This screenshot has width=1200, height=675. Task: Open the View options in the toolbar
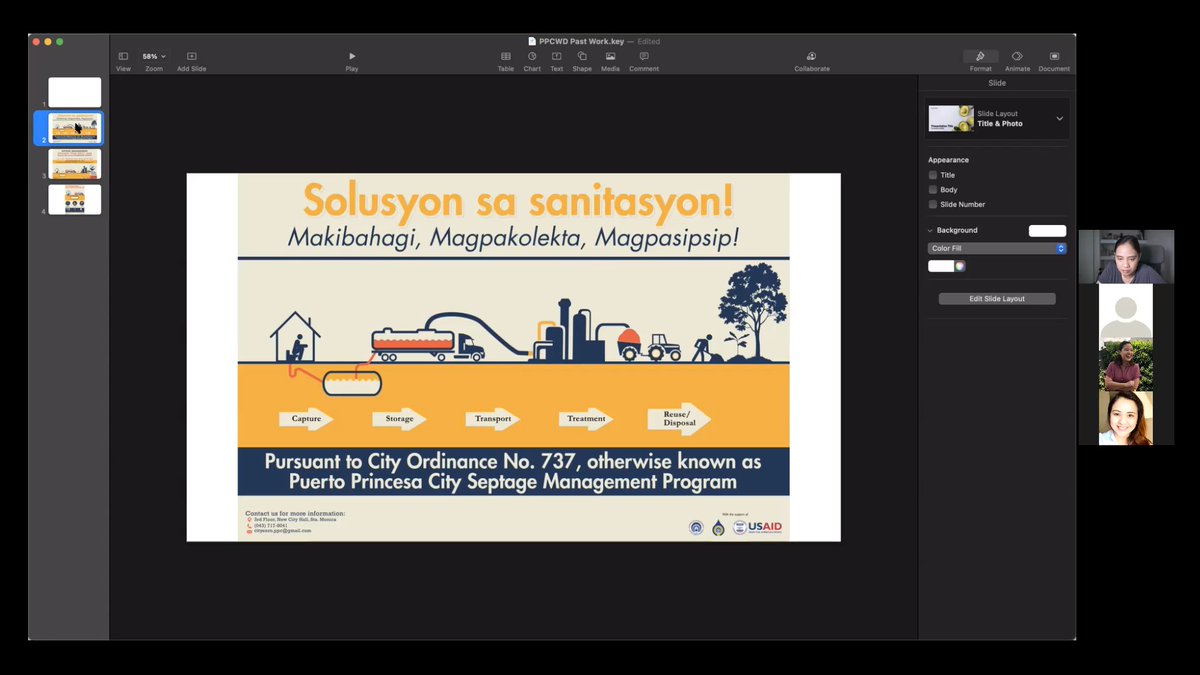(123, 61)
